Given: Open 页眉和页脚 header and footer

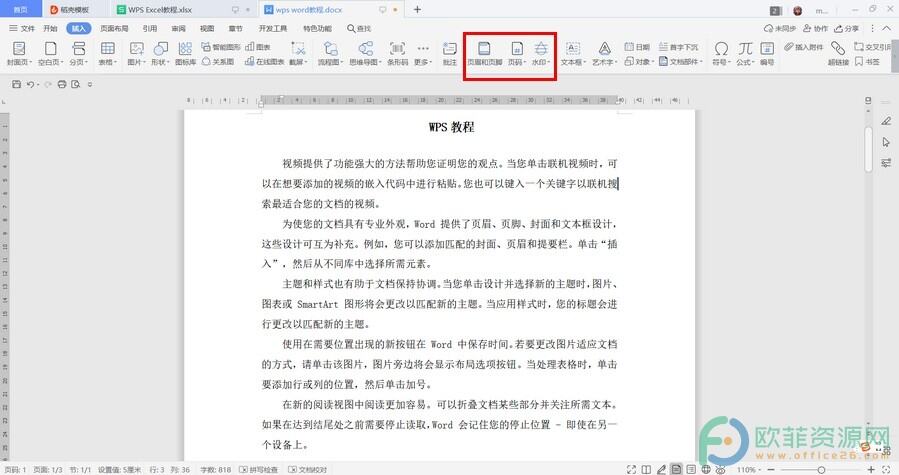Looking at the screenshot, I should pos(484,53).
